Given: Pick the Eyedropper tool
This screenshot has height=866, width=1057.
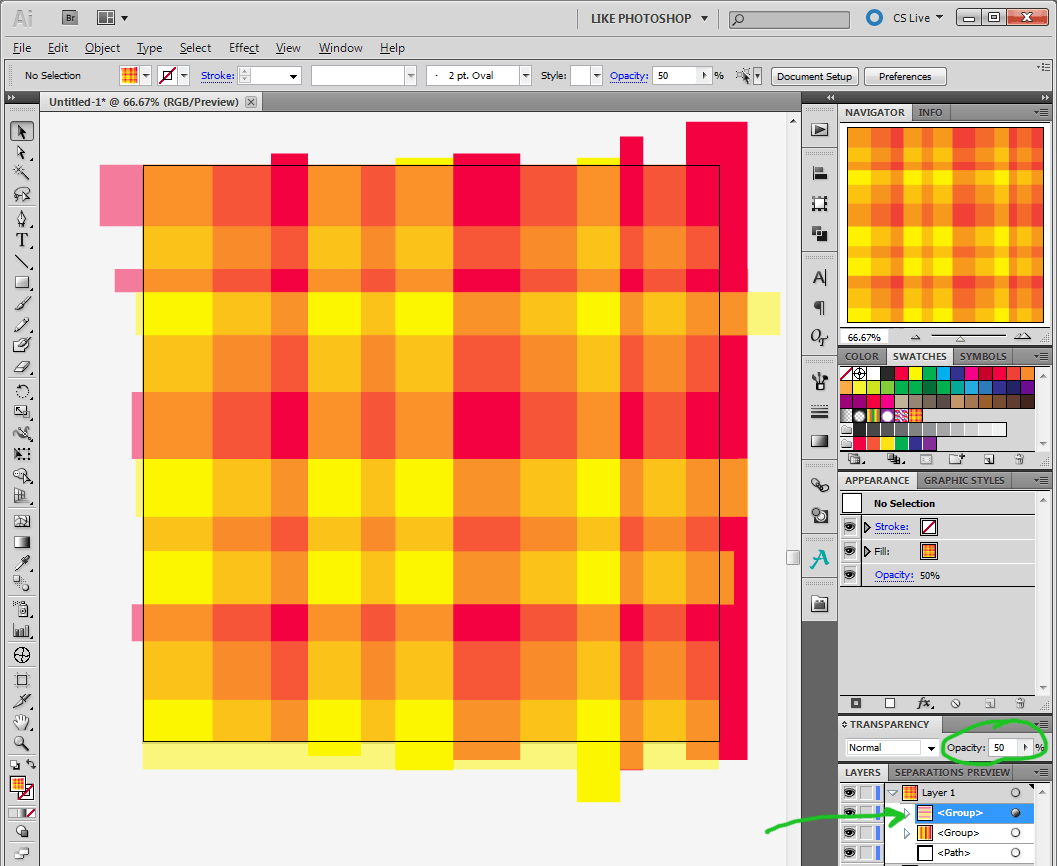Looking at the screenshot, I should tap(21, 564).
